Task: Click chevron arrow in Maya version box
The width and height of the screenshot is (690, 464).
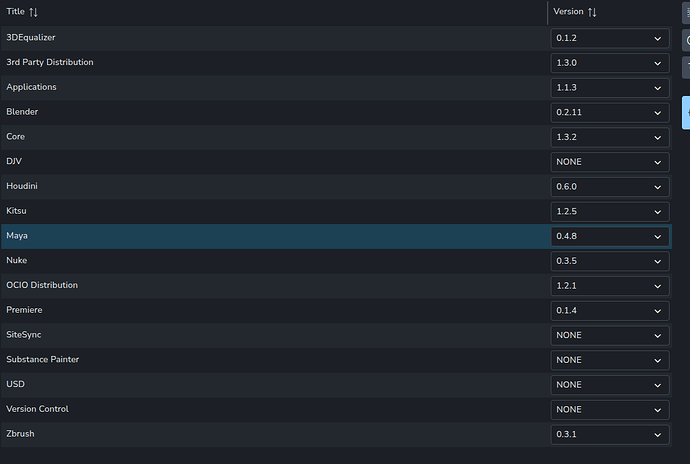Action: (x=657, y=237)
